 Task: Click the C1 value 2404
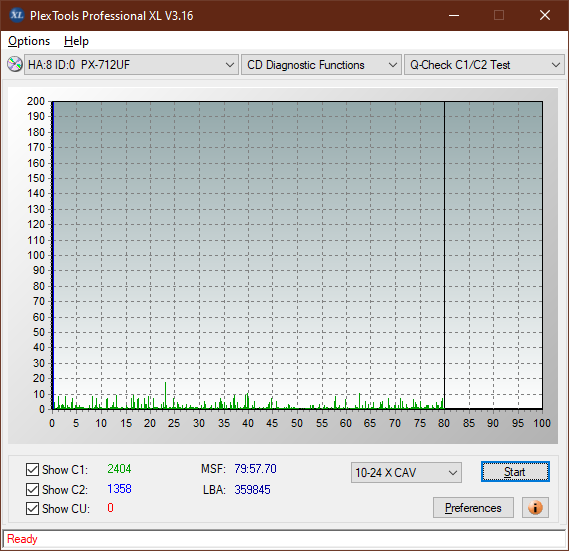coord(119,469)
